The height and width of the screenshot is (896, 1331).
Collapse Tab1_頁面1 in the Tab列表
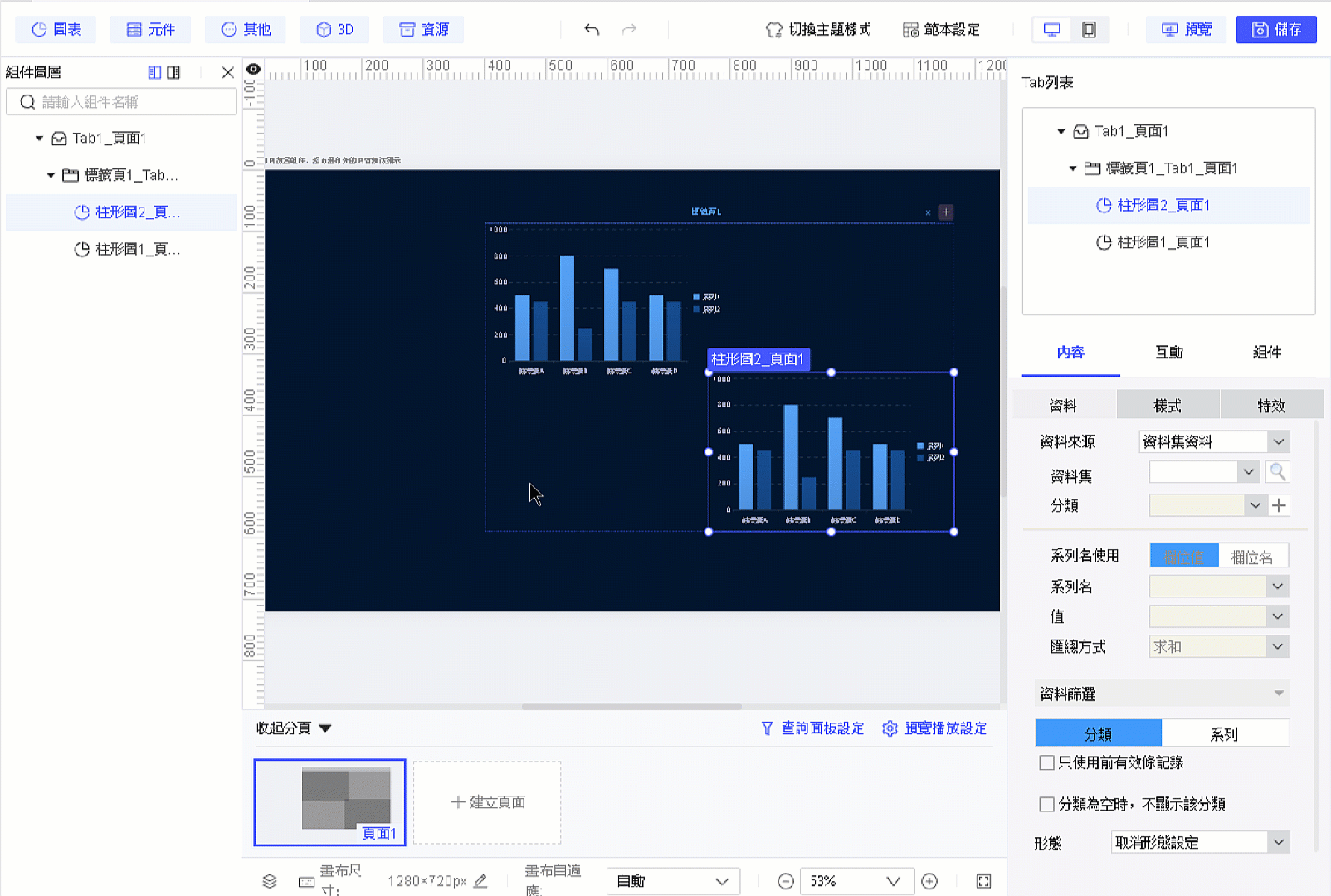click(x=1060, y=131)
